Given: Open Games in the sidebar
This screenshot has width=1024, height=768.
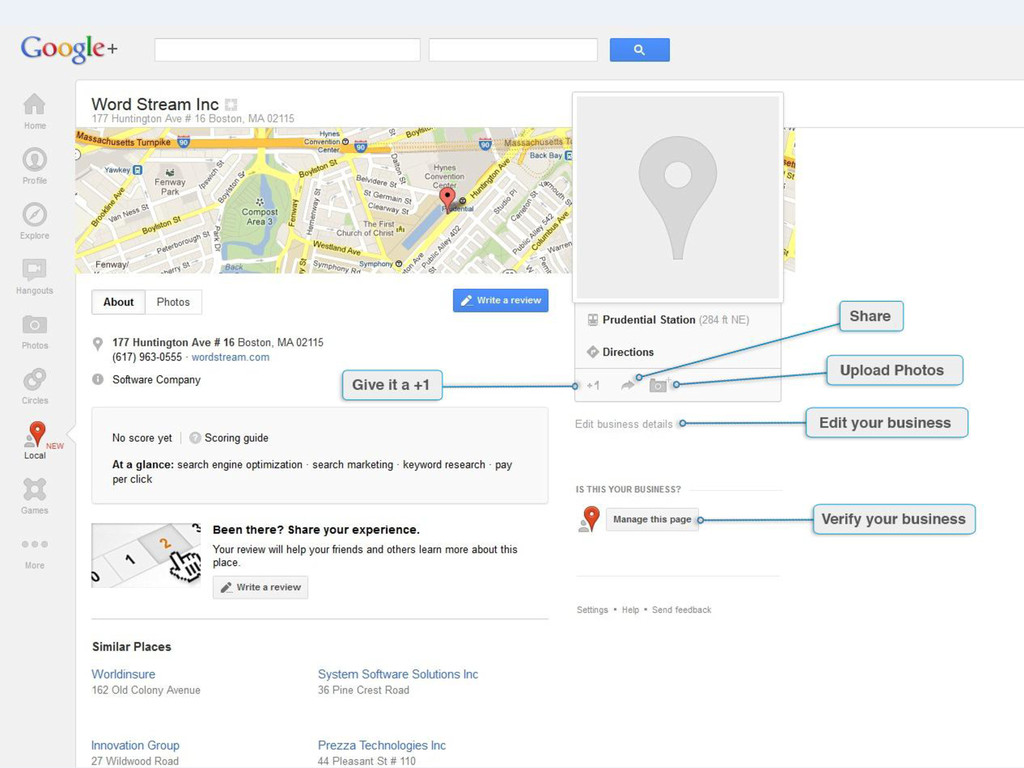Looking at the screenshot, I should [35, 489].
